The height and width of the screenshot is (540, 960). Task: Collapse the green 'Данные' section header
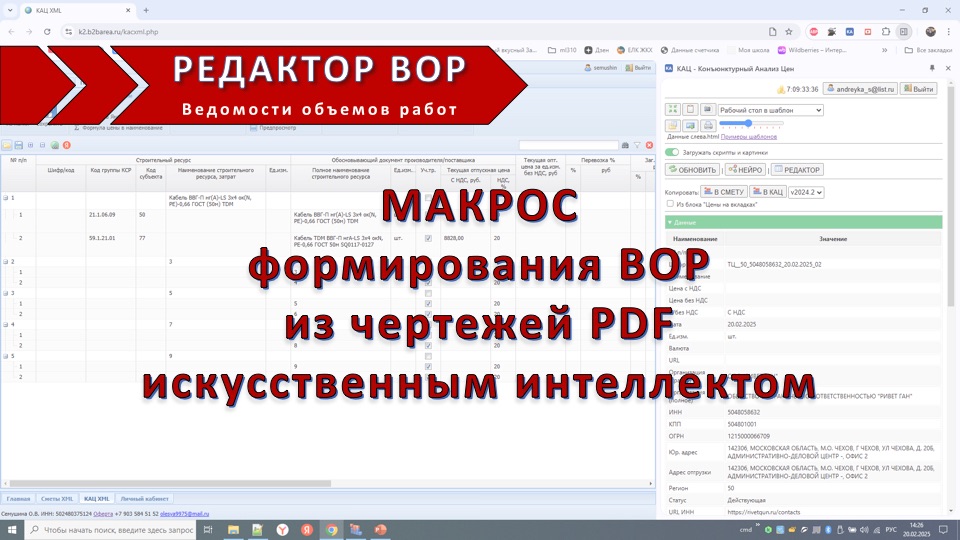point(803,222)
